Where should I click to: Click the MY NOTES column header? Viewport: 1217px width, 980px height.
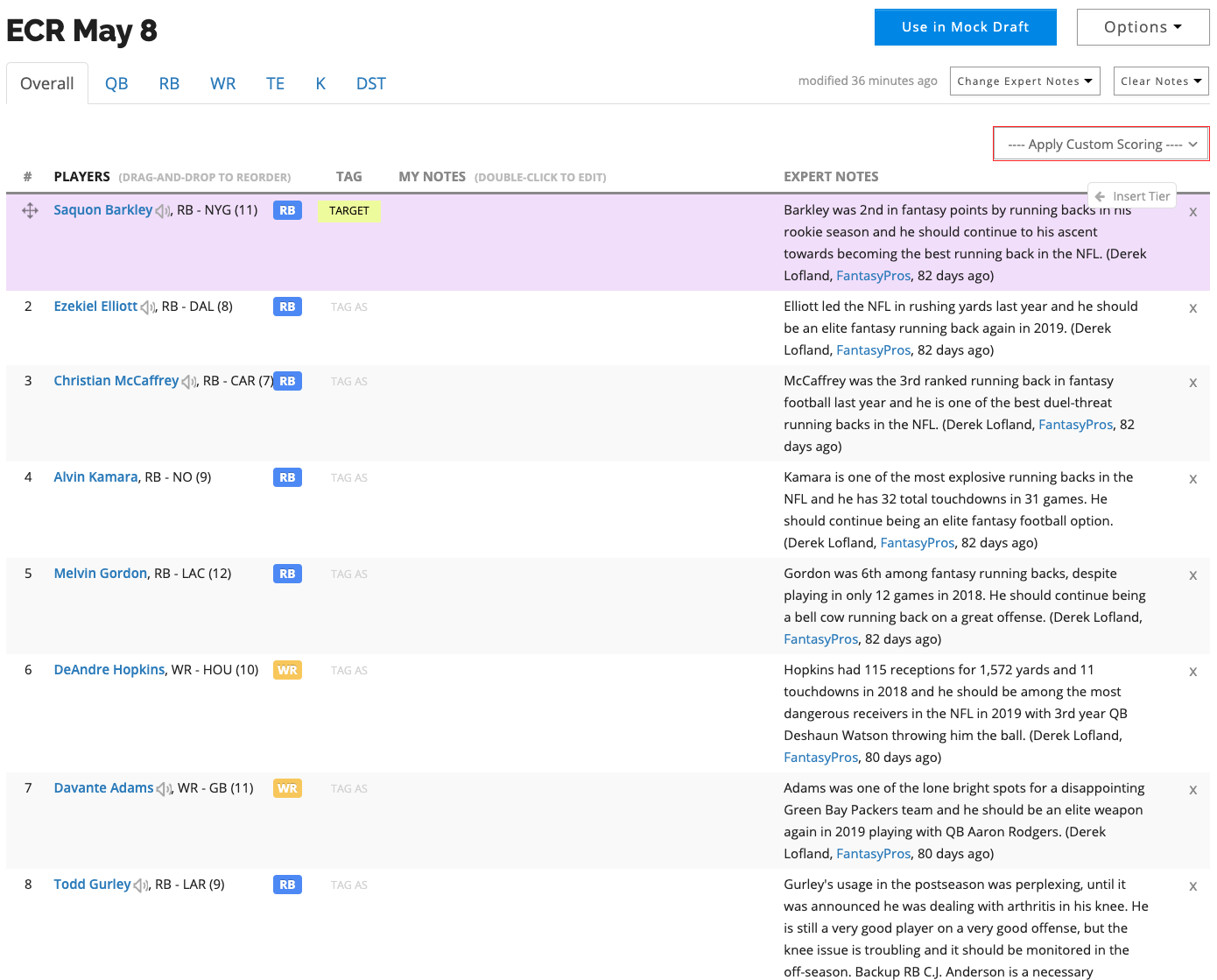433,177
